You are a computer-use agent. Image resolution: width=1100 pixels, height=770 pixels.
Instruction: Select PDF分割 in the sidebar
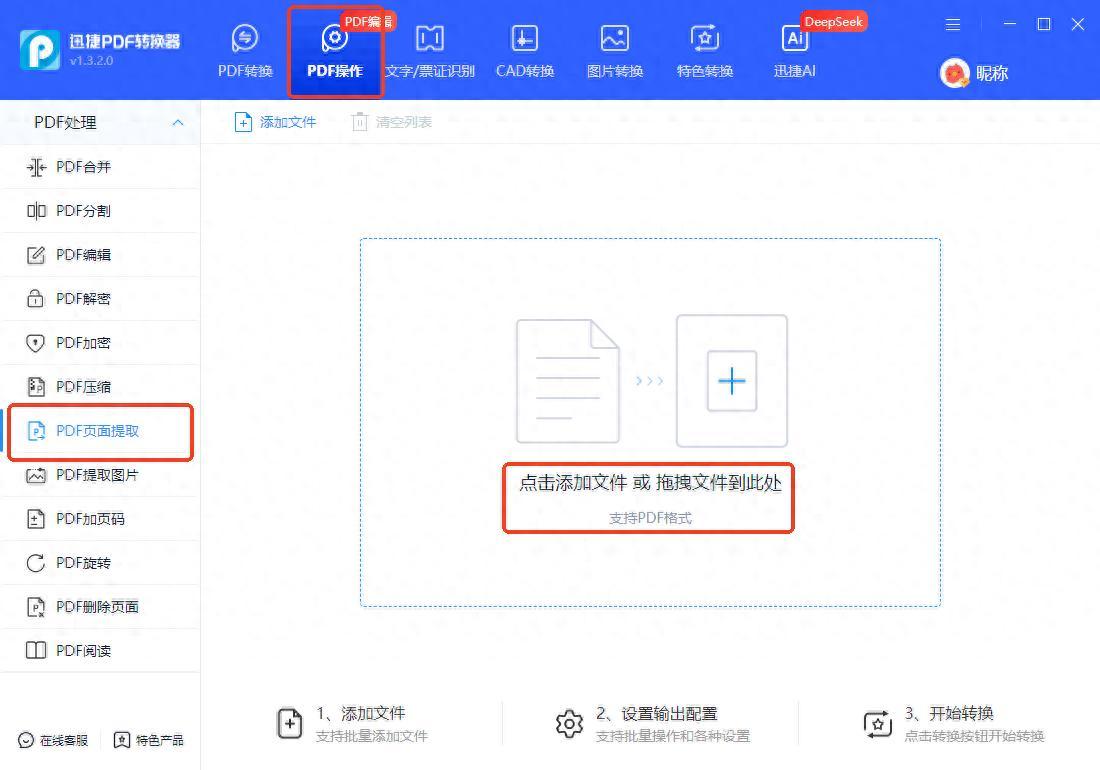click(83, 211)
